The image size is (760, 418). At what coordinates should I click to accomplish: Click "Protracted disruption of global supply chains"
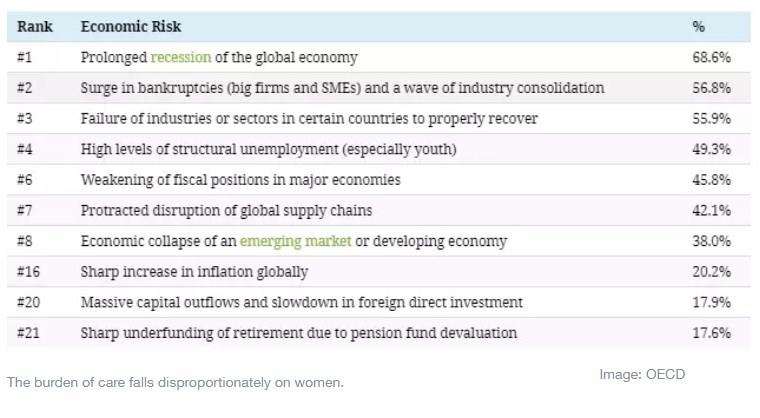[226, 211]
